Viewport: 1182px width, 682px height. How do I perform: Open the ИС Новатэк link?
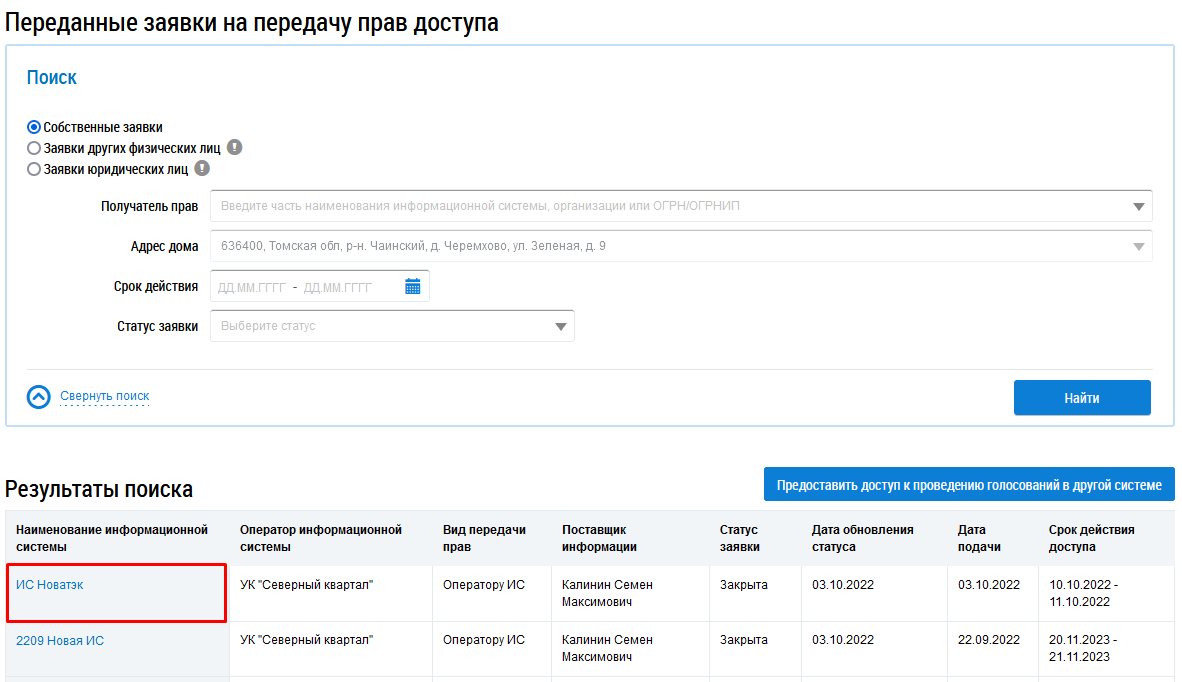[x=50, y=585]
